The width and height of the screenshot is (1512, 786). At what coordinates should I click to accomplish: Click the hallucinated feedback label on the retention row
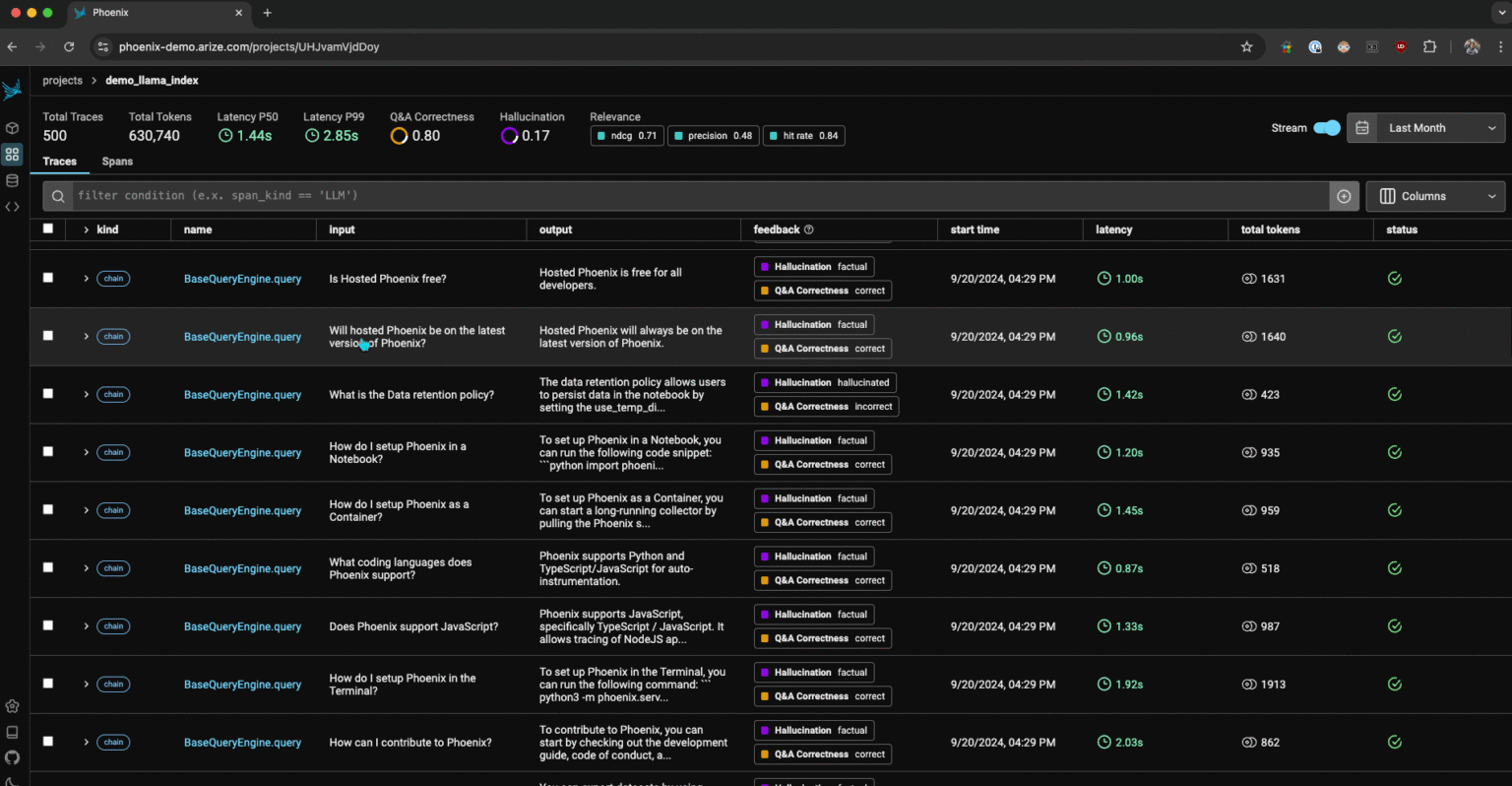coord(825,382)
